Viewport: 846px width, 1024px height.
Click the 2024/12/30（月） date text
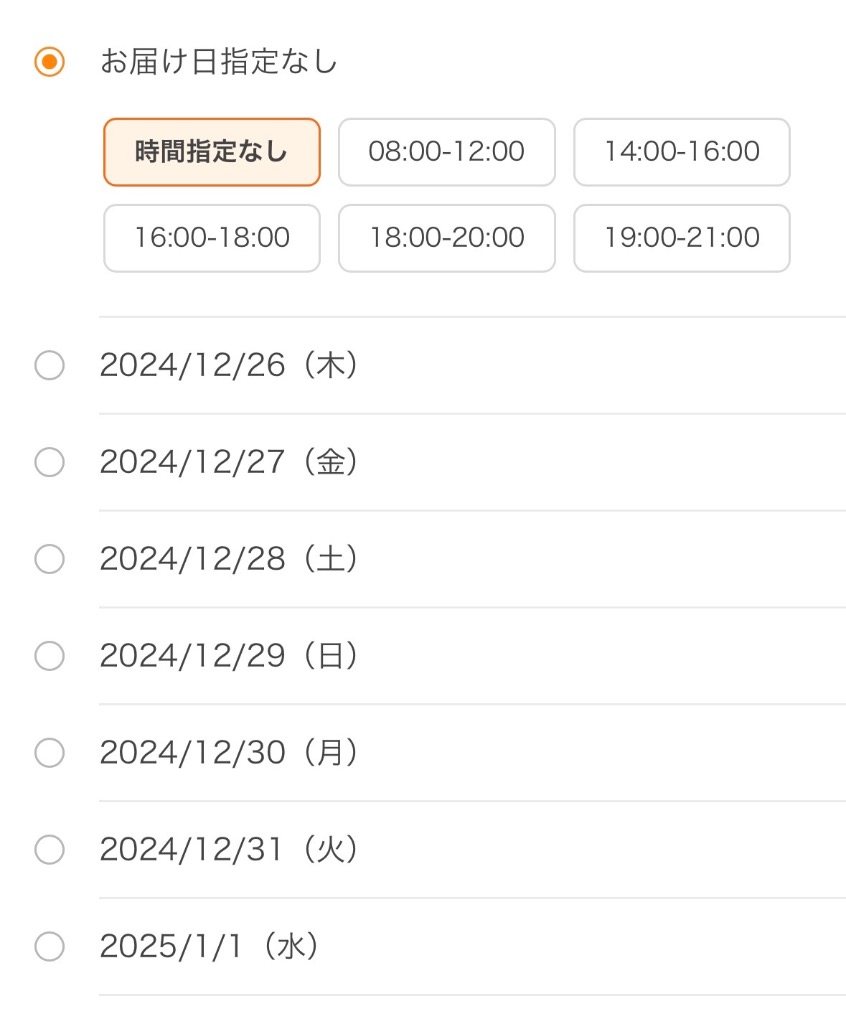(229, 752)
